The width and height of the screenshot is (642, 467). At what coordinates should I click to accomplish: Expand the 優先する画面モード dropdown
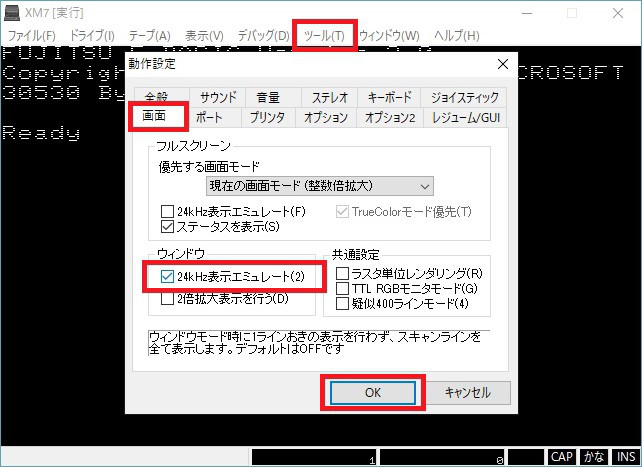319,186
